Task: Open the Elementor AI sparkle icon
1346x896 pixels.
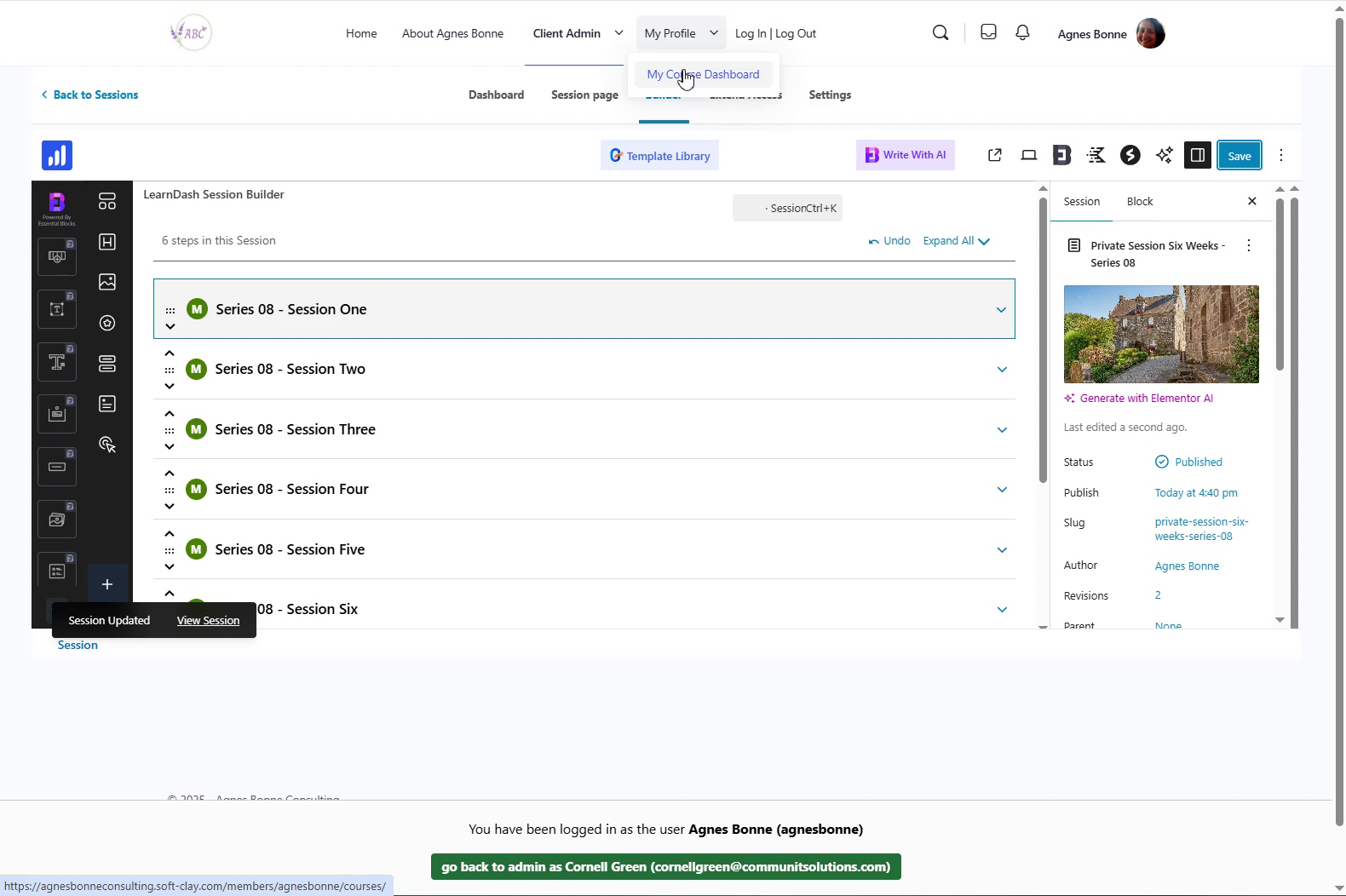Action: [1164, 155]
